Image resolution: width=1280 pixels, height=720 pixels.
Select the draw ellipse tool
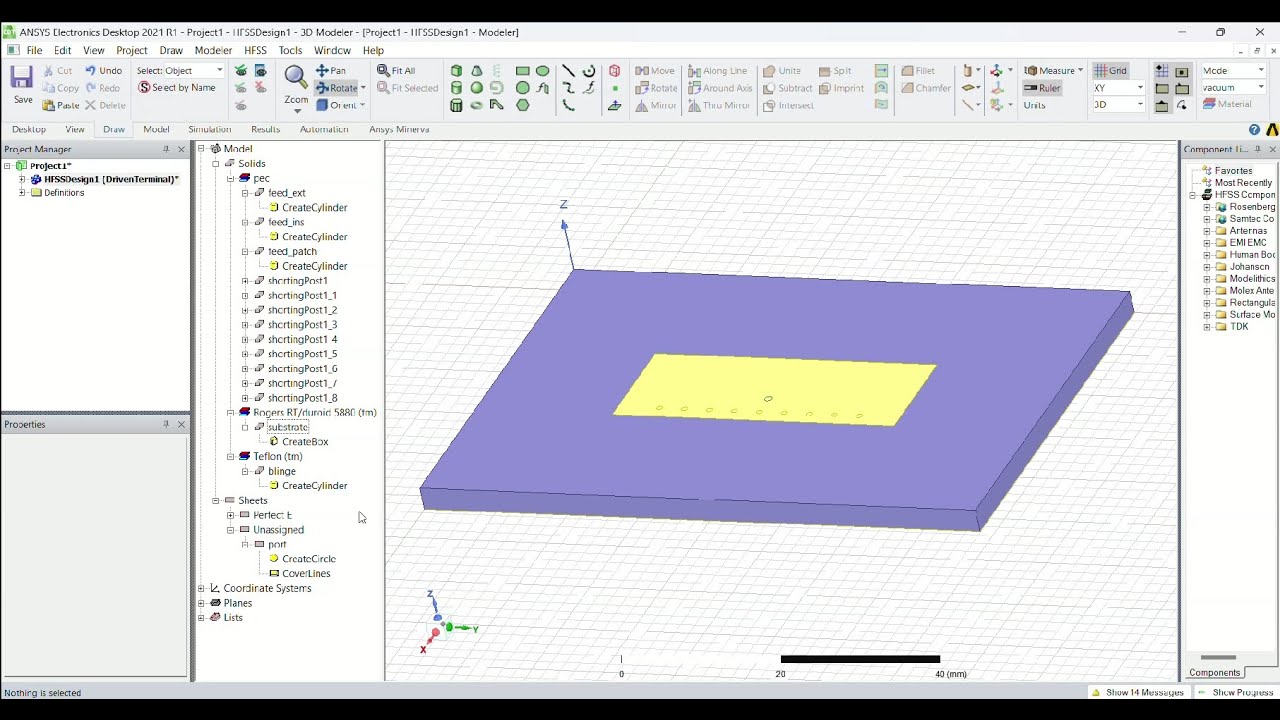tap(542, 71)
